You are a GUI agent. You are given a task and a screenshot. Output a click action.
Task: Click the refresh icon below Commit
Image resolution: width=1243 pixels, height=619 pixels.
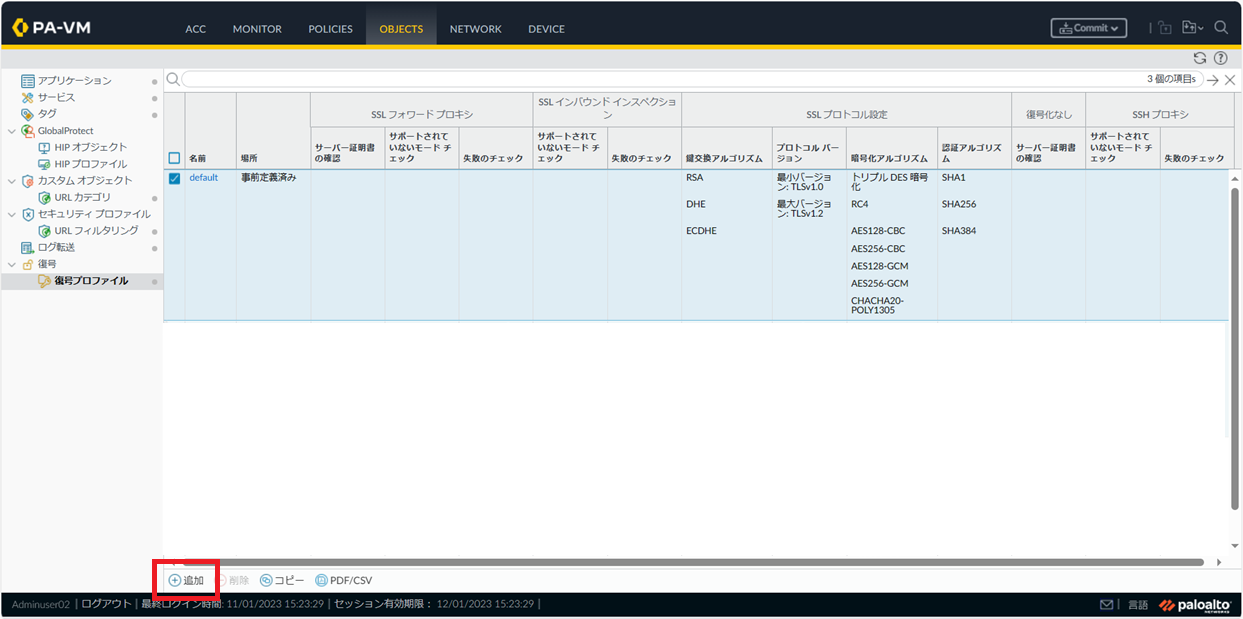tap(1200, 58)
